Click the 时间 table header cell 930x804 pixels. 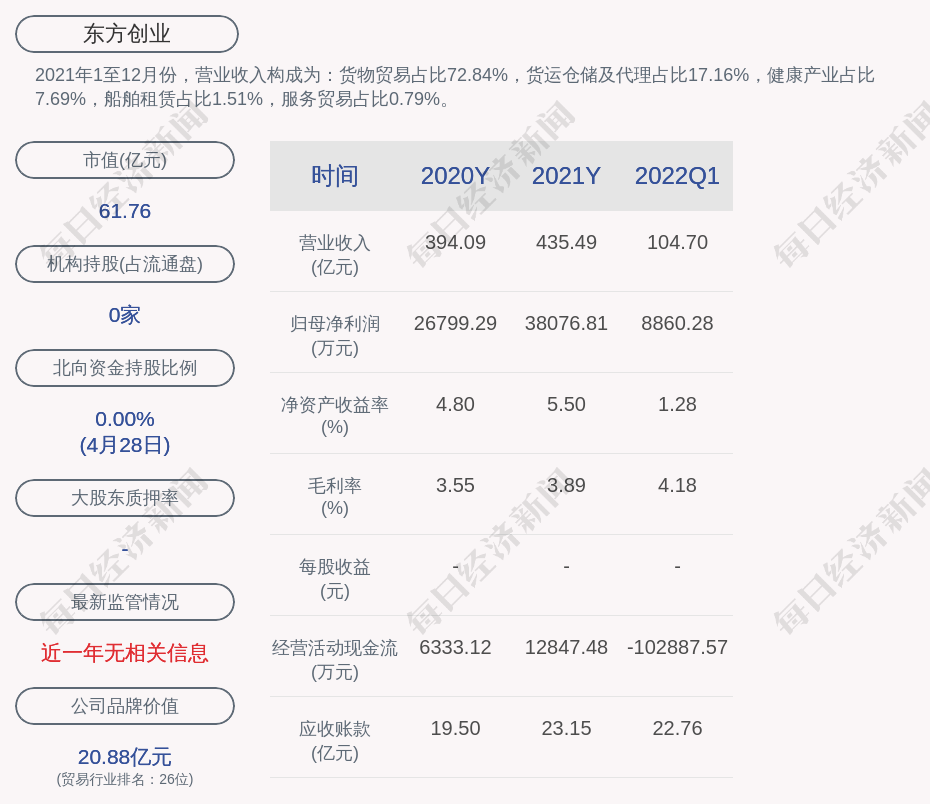tap(335, 176)
